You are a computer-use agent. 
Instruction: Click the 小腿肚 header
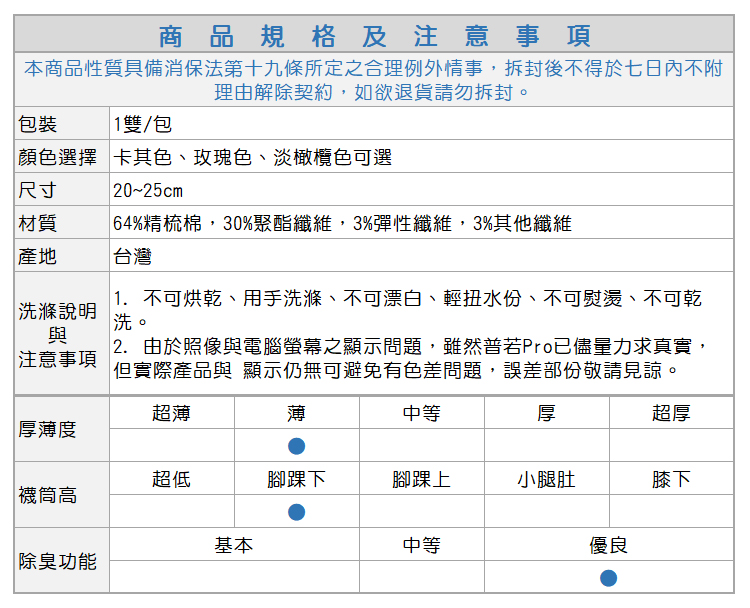[x=547, y=479]
